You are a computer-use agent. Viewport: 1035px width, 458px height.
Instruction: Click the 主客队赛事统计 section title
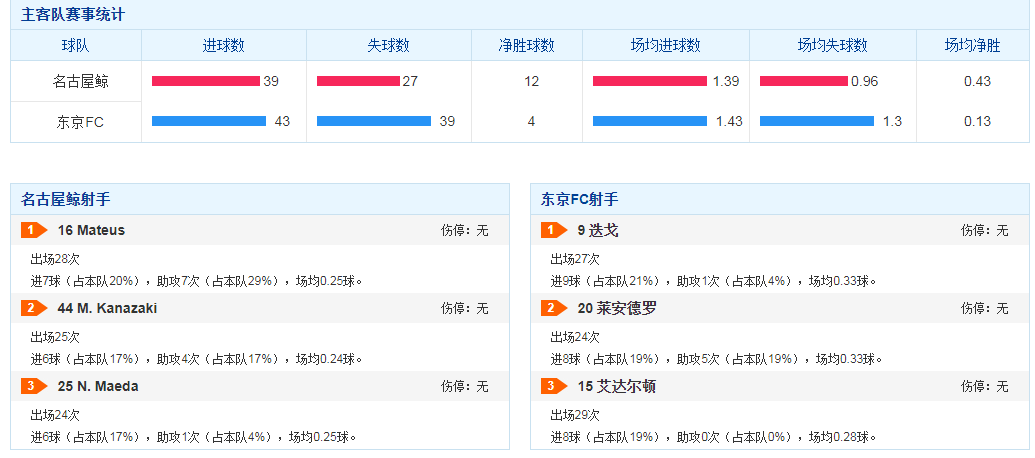(x=73, y=15)
